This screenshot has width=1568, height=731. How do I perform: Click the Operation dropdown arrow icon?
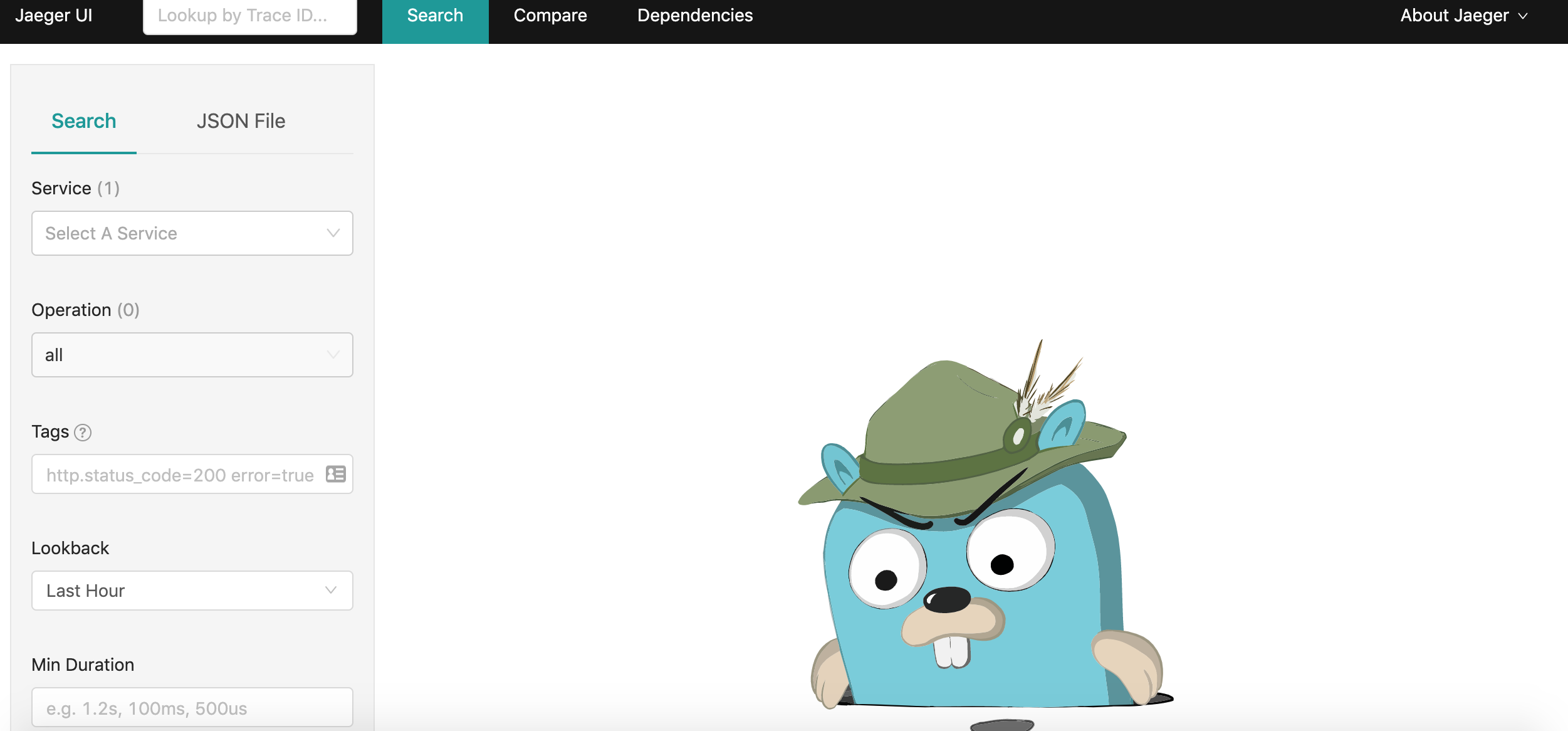click(333, 355)
